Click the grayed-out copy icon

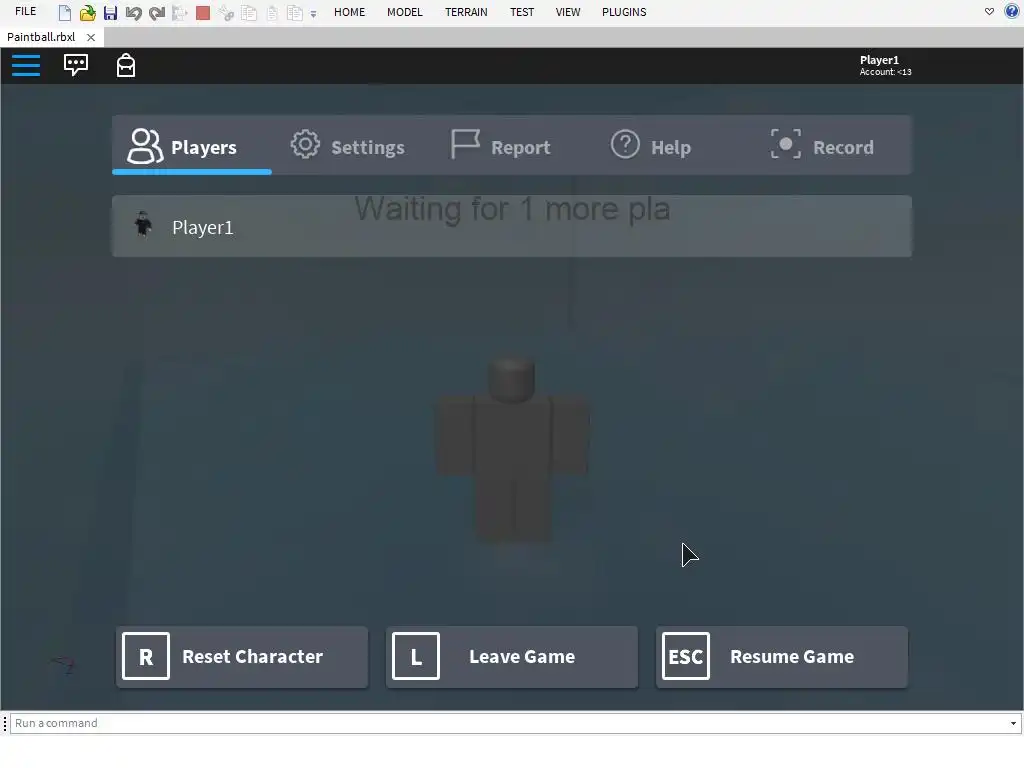[x=249, y=12]
